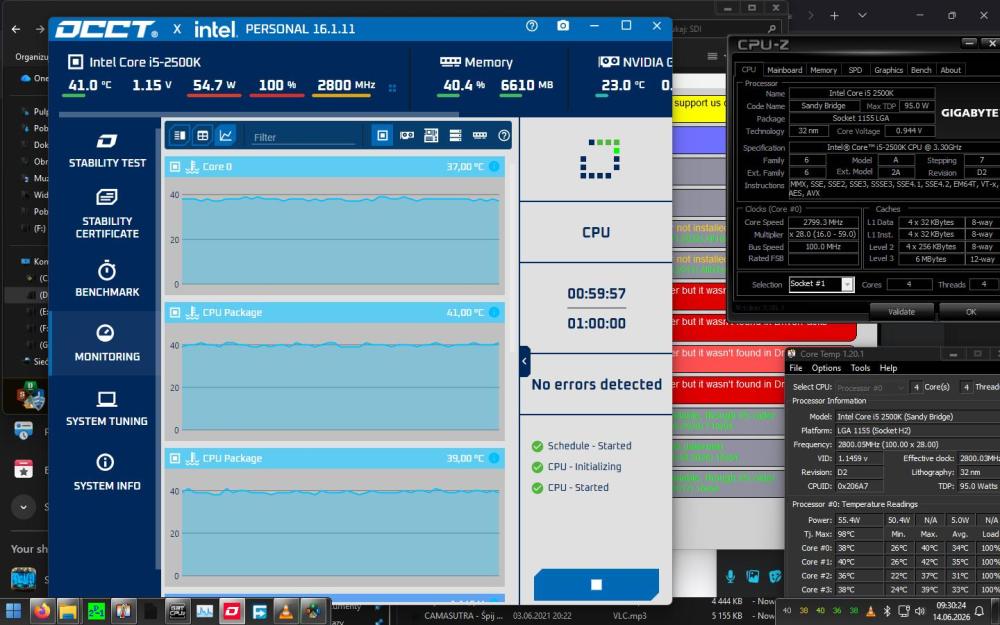The height and width of the screenshot is (625, 1000).
Task: Open the System Tuning section
Action: 107,408
